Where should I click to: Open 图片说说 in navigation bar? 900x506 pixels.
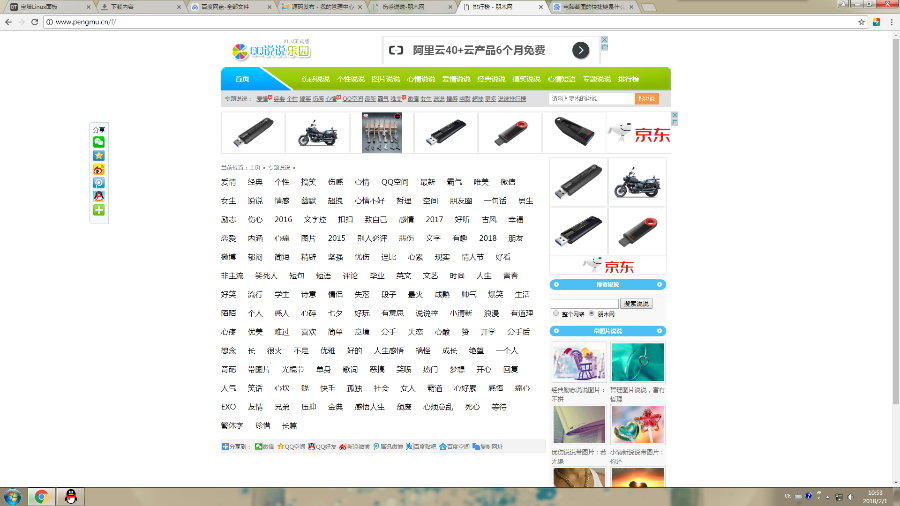tap(386, 79)
